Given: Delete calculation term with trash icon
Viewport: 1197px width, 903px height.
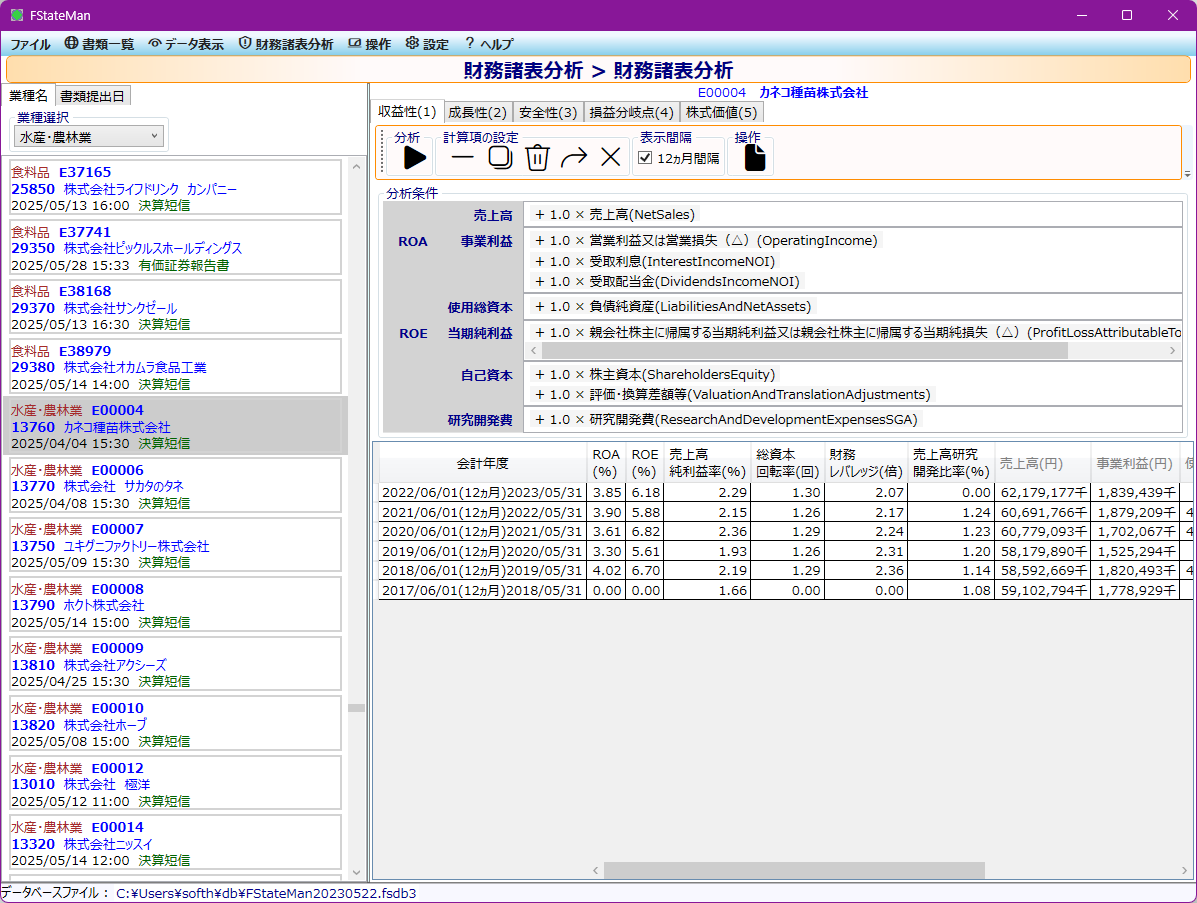Looking at the screenshot, I should point(537,158).
